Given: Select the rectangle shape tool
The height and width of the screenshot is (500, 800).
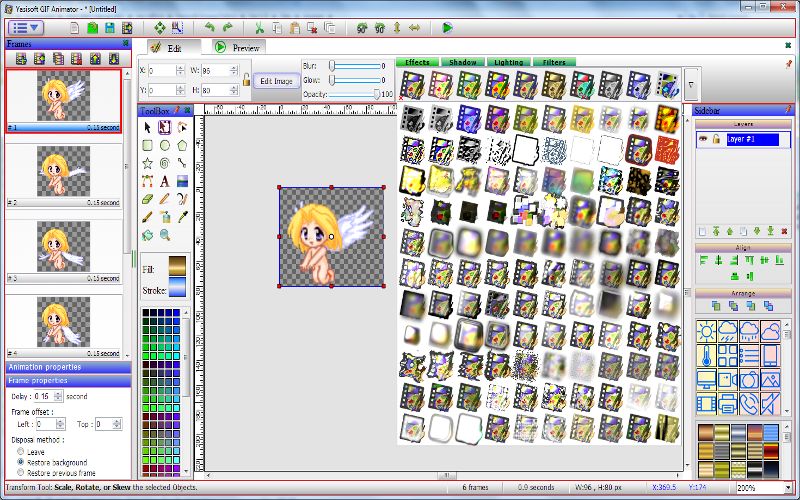Looking at the screenshot, I should (147, 145).
